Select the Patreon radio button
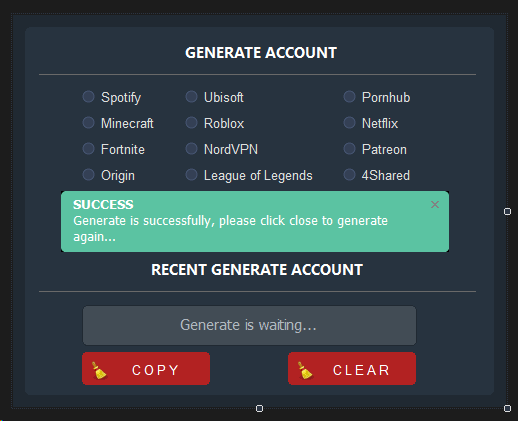The height and width of the screenshot is (421, 518). click(349, 149)
